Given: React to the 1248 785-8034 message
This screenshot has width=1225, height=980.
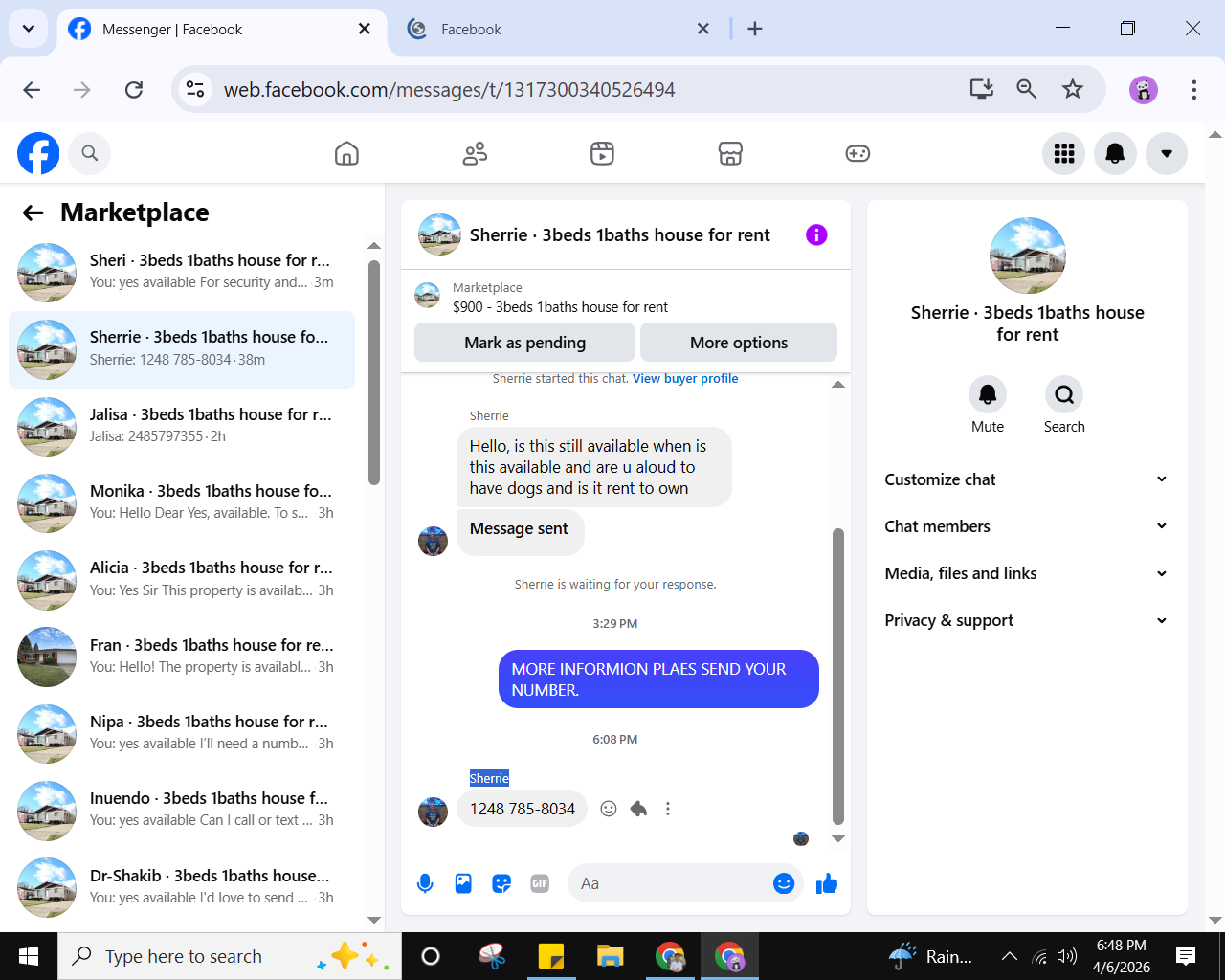Looking at the screenshot, I should click(x=609, y=809).
